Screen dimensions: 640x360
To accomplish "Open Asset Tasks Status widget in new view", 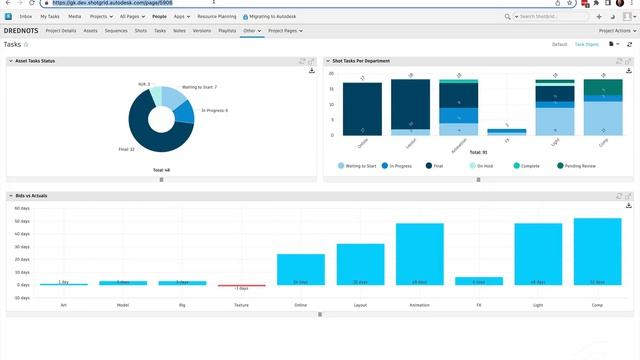I will click(311, 61).
